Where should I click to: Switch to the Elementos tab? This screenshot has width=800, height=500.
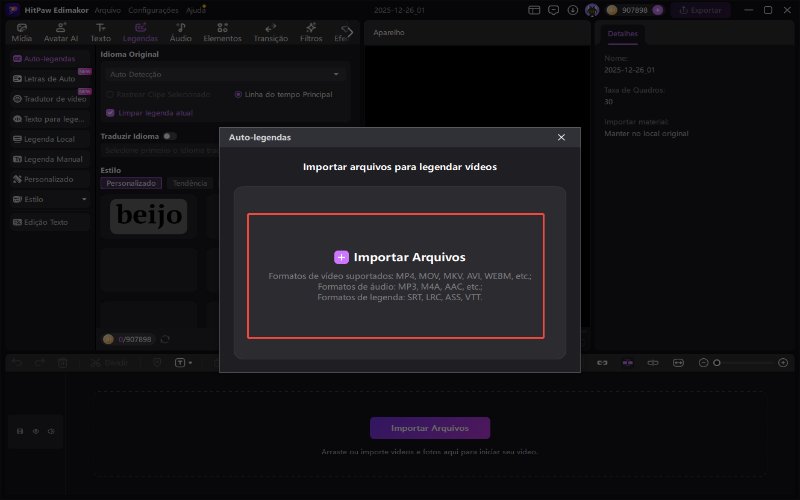tap(222, 33)
